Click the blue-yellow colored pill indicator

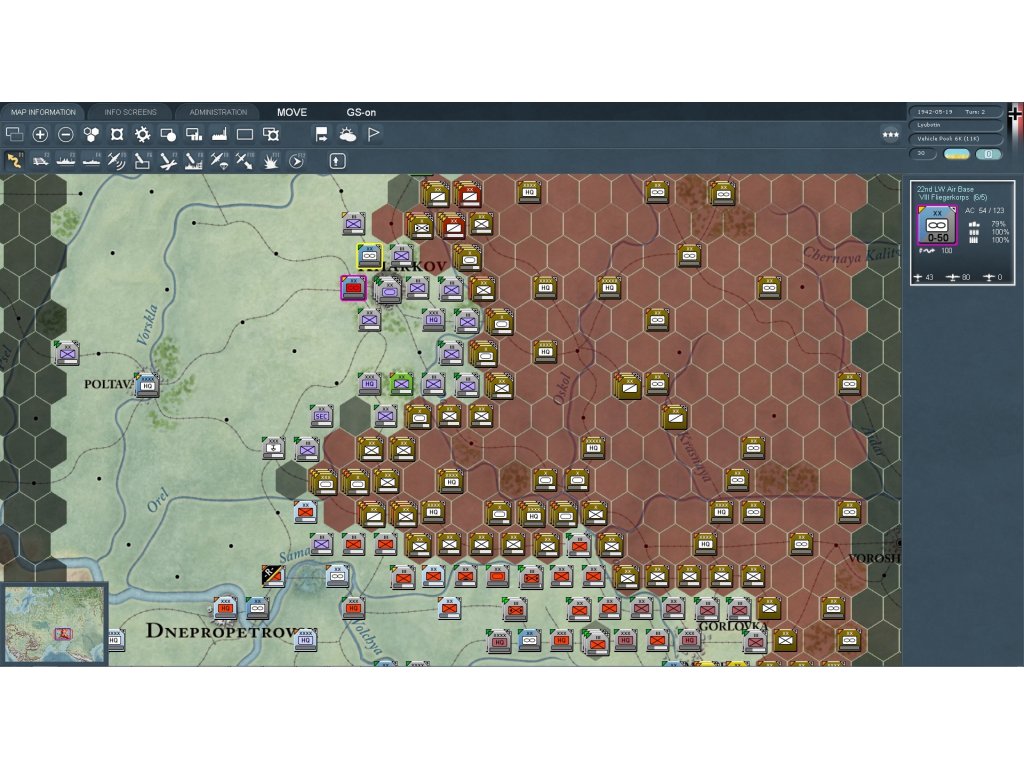957,154
